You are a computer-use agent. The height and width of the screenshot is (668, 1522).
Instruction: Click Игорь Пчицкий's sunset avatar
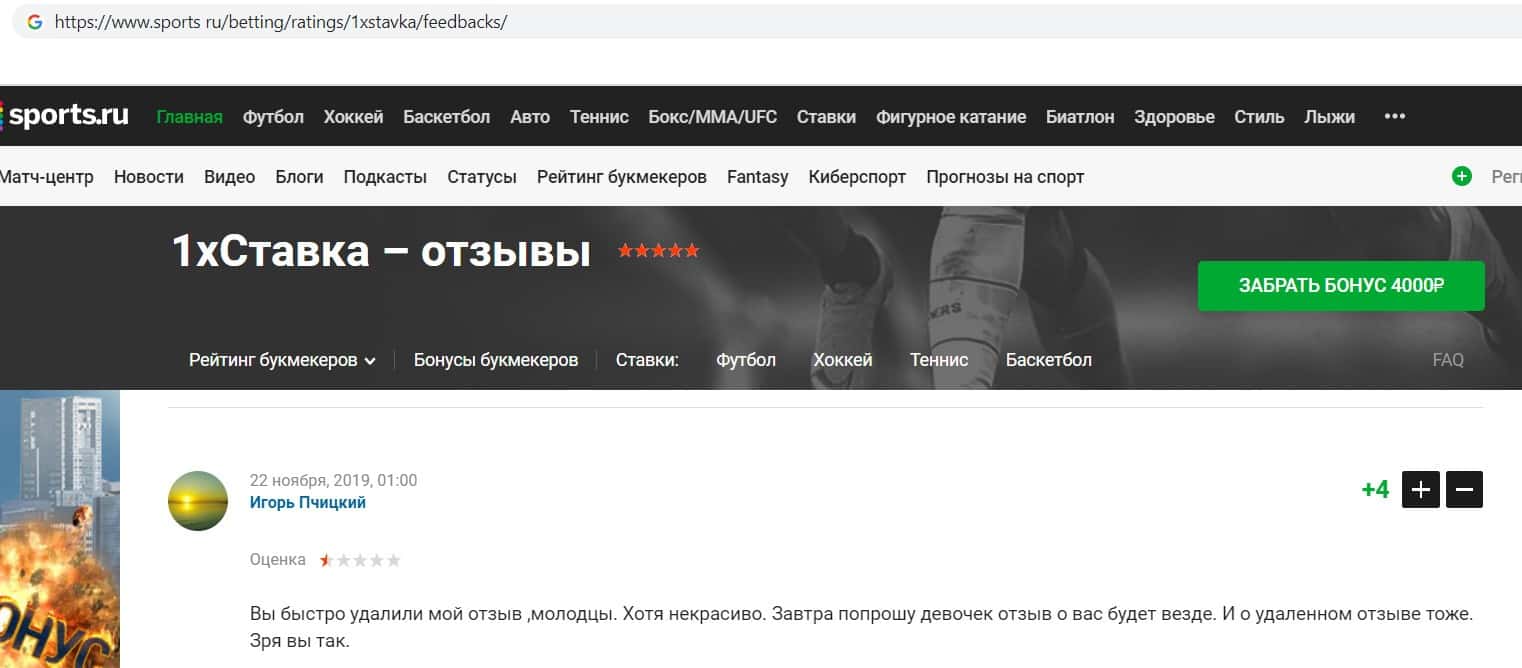click(198, 500)
